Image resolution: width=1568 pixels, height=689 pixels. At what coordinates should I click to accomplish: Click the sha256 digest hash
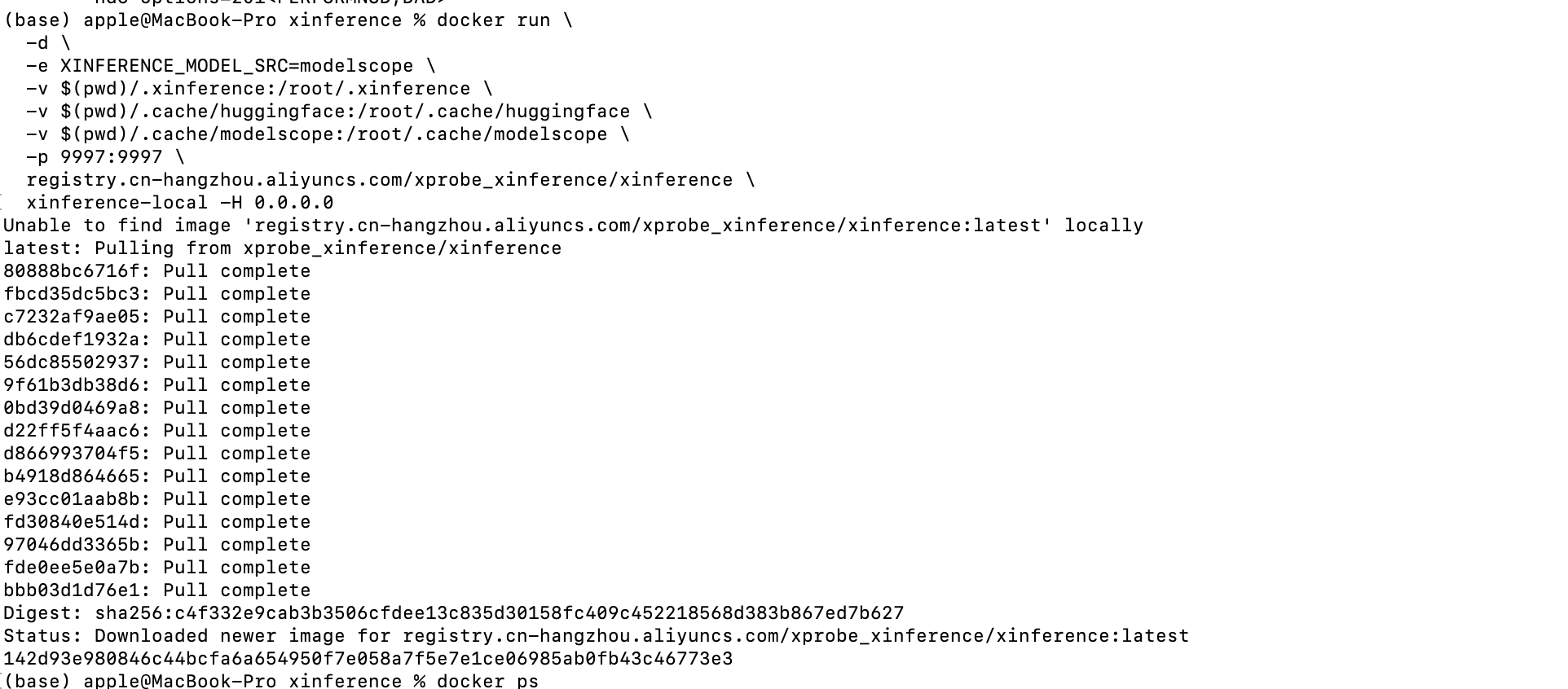[x=499, y=613]
